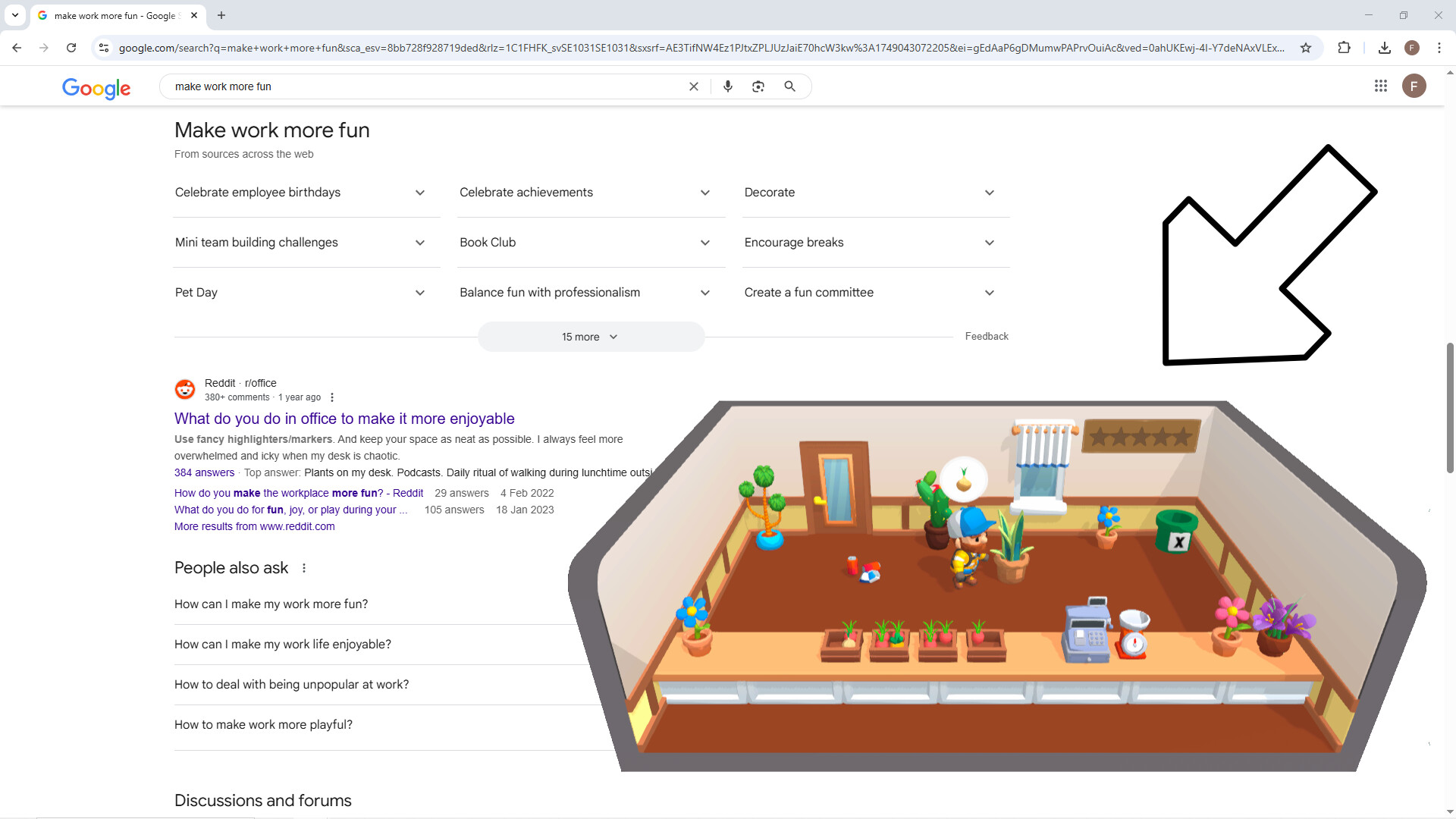Open Google Lens image search

click(x=758, y=86)
